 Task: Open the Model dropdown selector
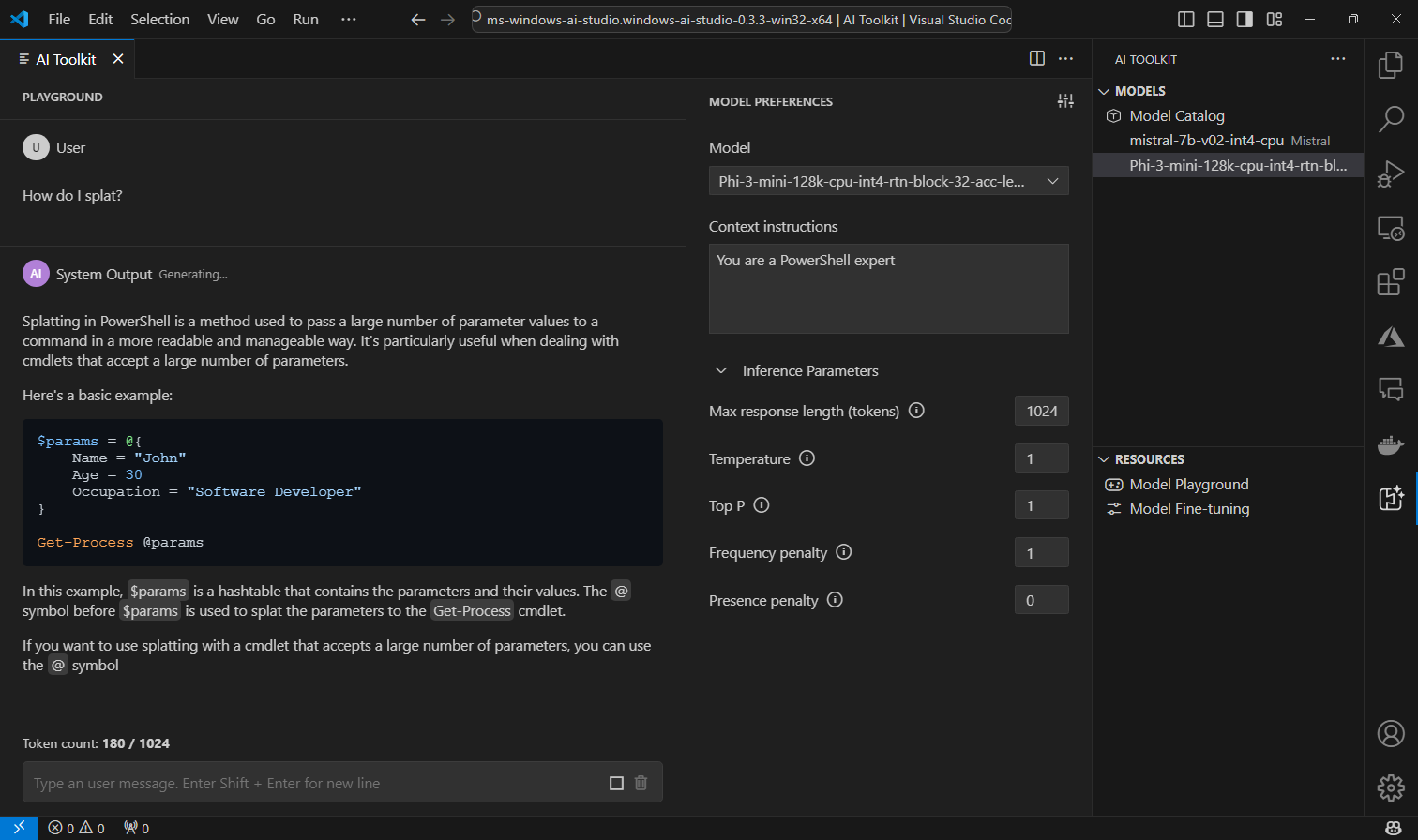point(888,181)
